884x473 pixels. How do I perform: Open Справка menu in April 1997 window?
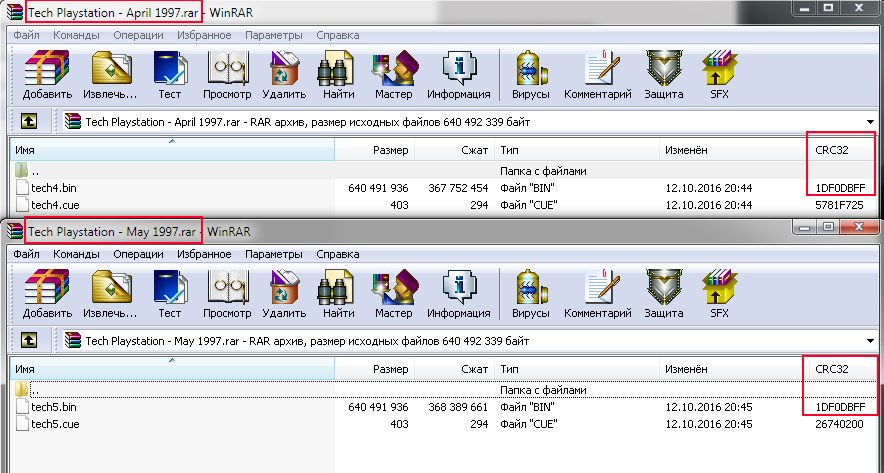338,35
